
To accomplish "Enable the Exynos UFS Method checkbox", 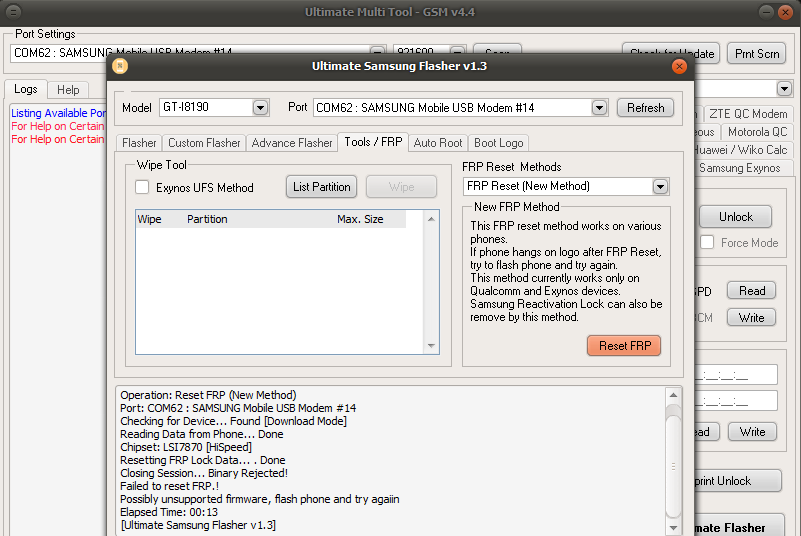I will click(x=142, y=187).
